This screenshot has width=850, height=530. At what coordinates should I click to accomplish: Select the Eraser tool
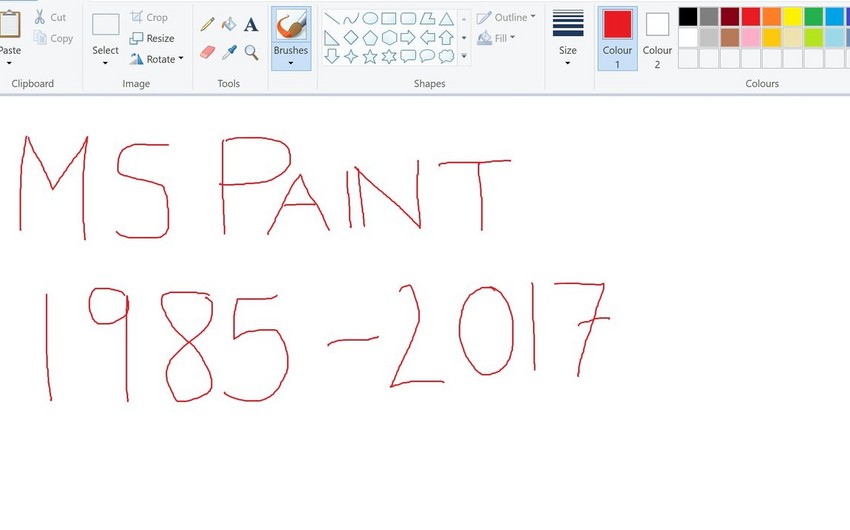tap(208, 52)
